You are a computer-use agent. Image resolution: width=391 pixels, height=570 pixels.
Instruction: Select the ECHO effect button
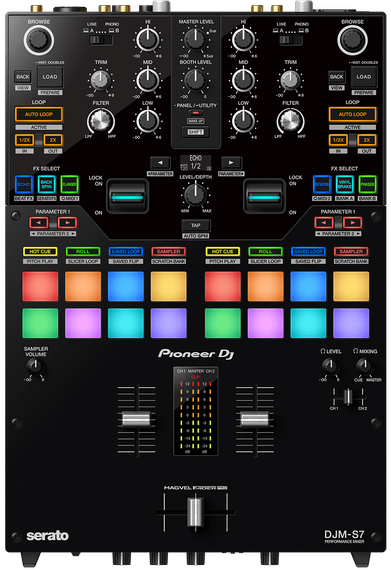tap(24, 185)
